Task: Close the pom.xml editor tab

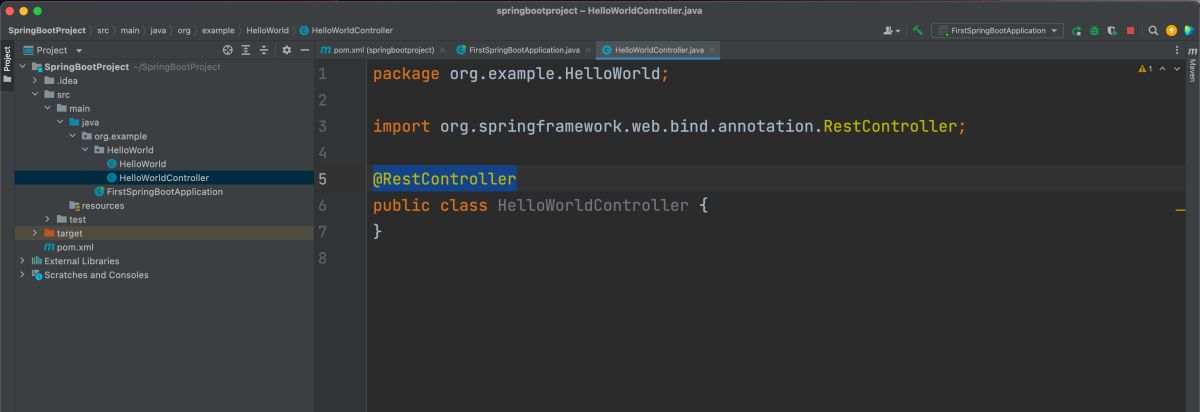Action: (443, 50)
